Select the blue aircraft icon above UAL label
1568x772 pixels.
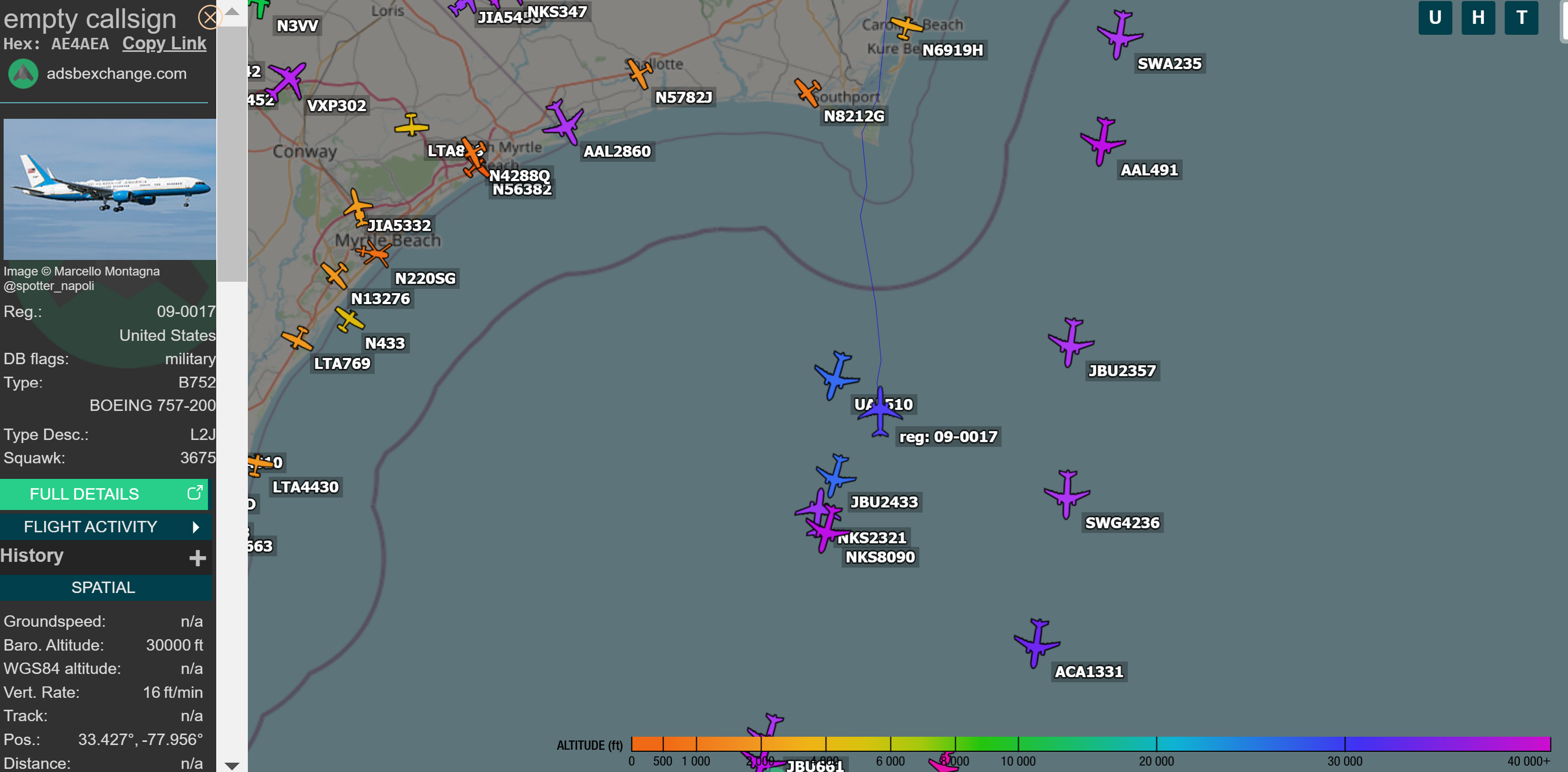[x=836, y=375]
